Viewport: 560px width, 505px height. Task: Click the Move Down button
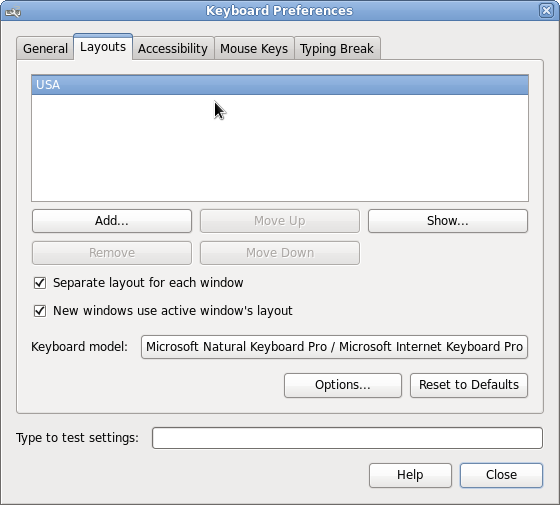click(280, 253)
